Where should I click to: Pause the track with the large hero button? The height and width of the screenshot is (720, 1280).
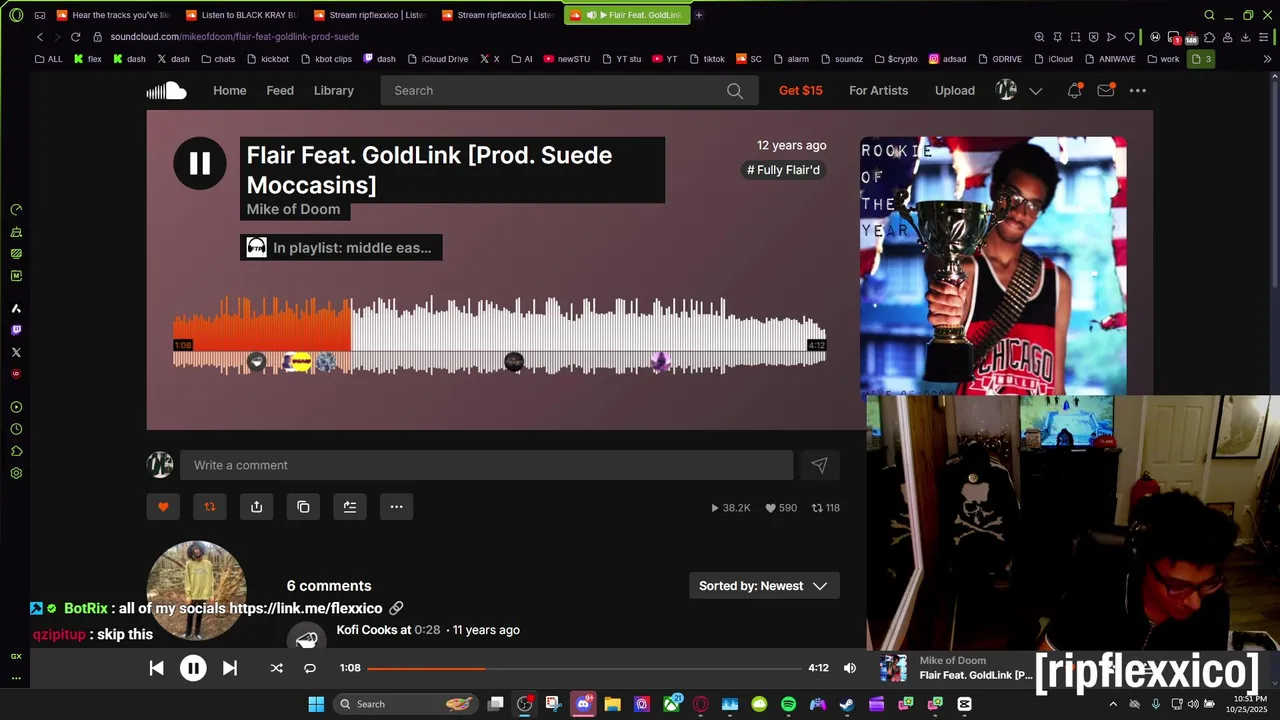click(x=200, y=163)
